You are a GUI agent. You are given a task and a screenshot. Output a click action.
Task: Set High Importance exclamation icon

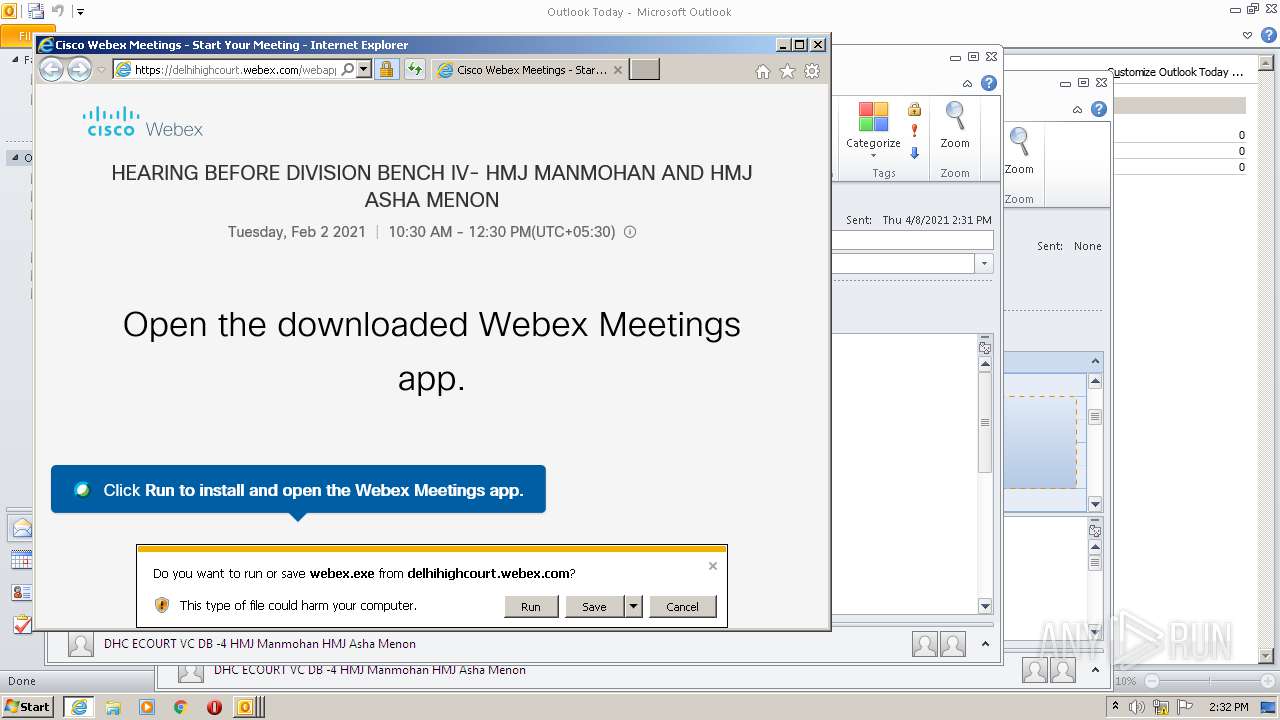coord(914,131)
